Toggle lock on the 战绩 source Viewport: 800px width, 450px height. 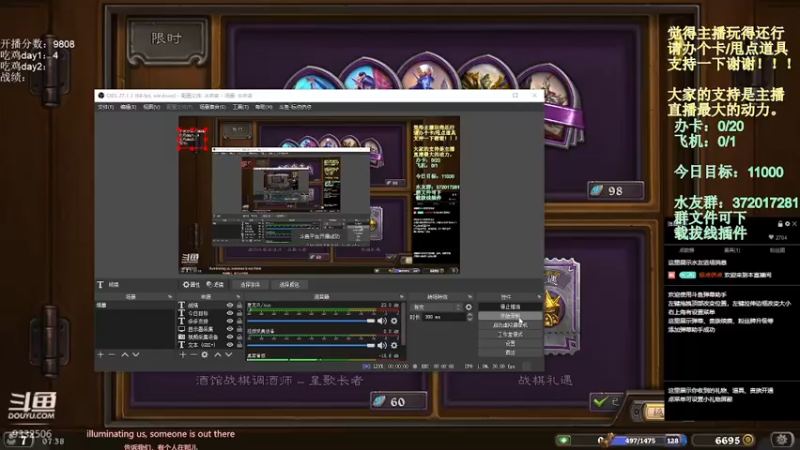click(x=239, y=305)
